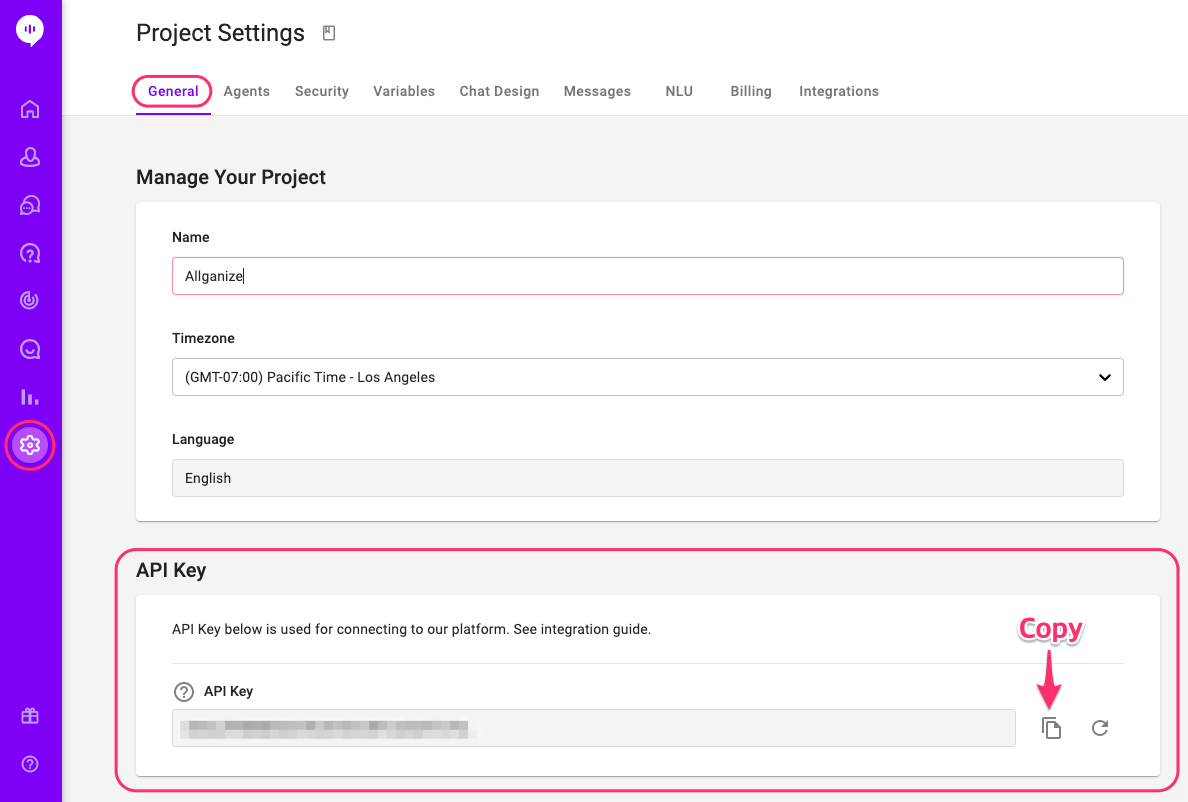
Task: Click the gift icon in the sidebar
Action: [30, 716]
